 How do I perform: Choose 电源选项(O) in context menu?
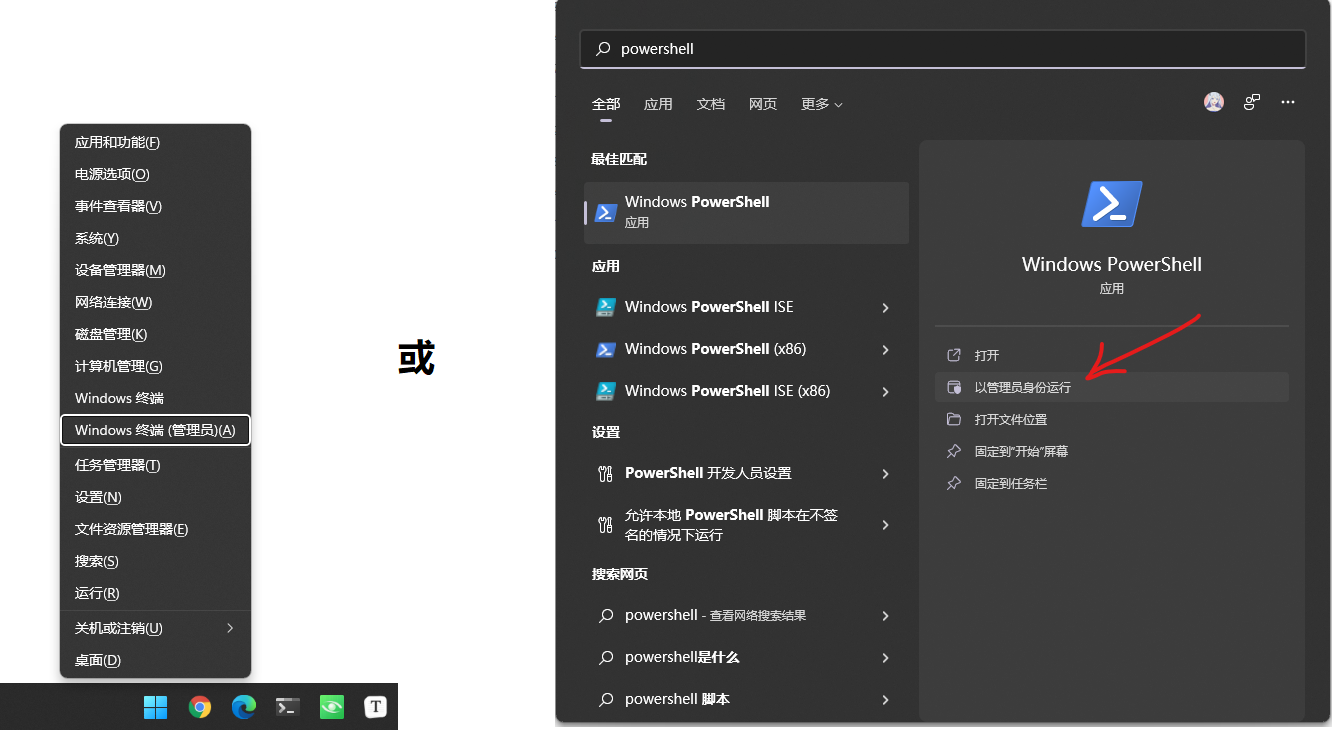(156, 174)
